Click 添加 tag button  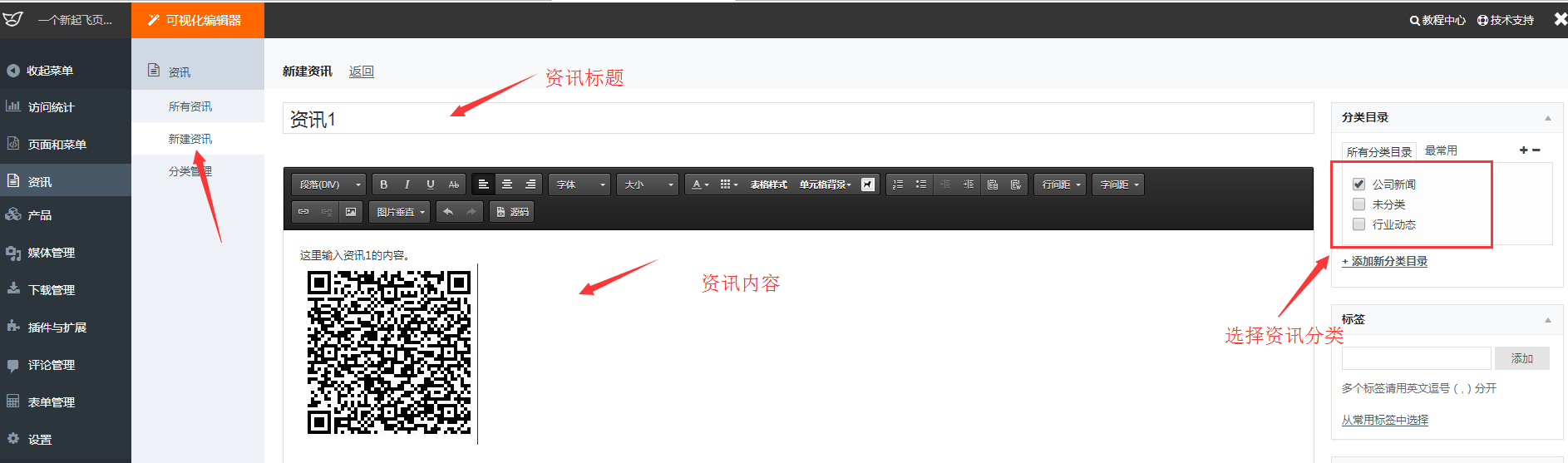point(1522,358)
